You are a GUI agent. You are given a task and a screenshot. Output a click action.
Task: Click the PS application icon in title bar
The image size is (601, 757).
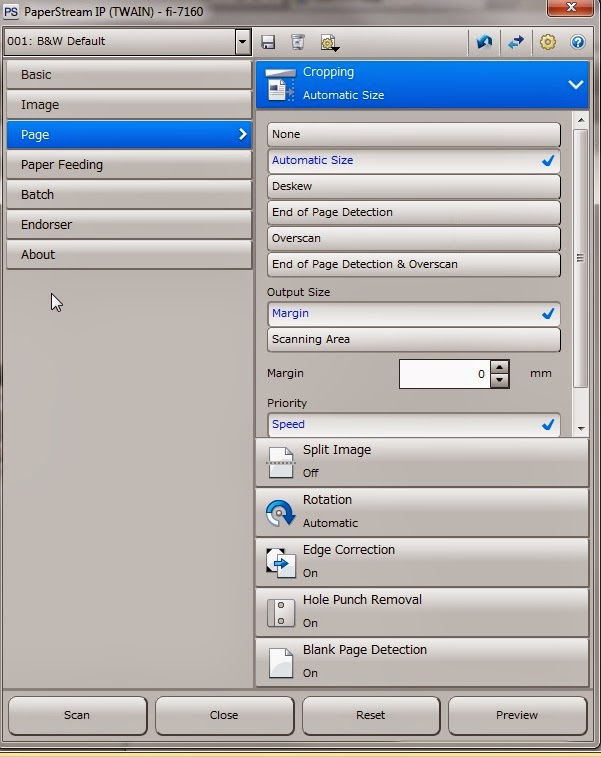pyautogui.click(x=11, y=11)
